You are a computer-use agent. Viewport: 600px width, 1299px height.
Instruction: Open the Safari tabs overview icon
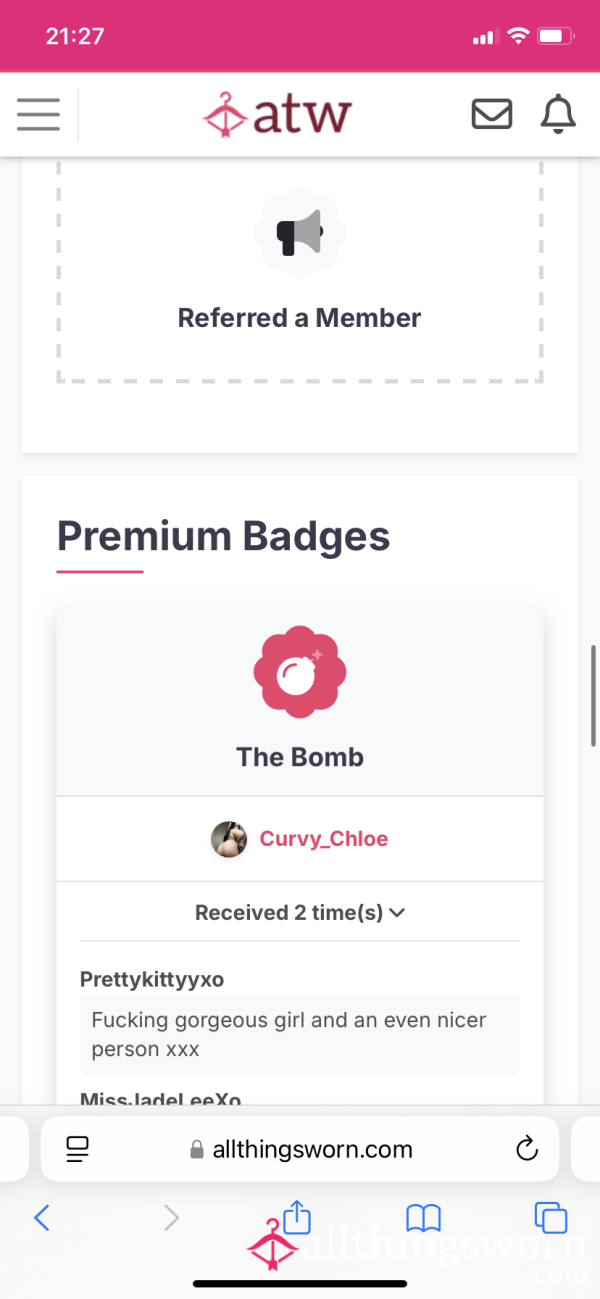551,1217
